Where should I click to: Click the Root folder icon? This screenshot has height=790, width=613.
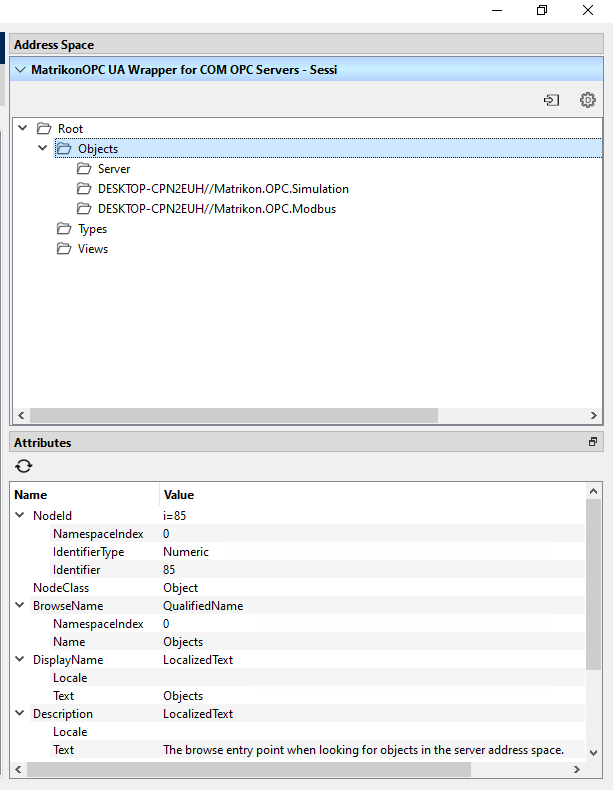click(x=44, y=128)
